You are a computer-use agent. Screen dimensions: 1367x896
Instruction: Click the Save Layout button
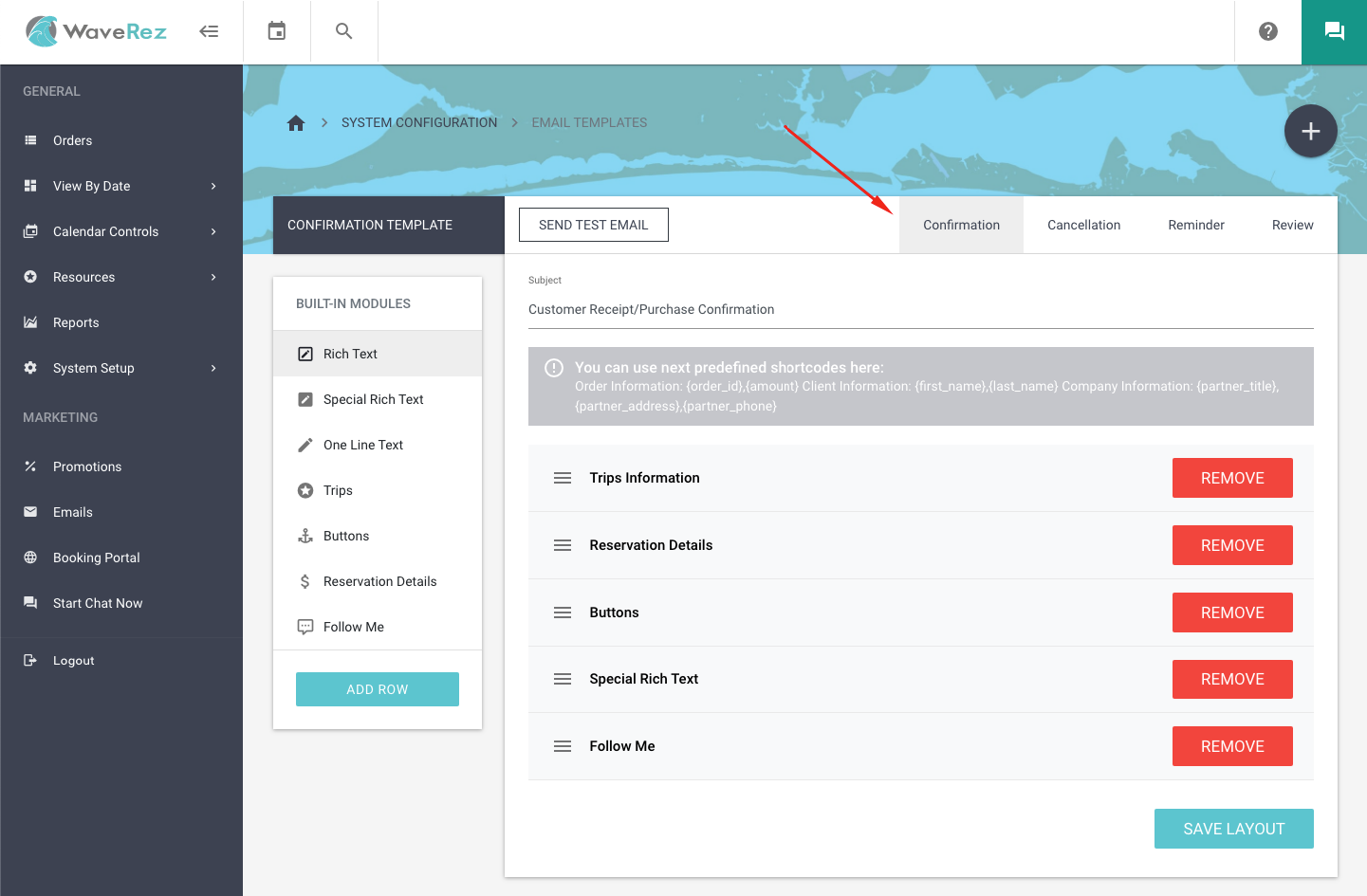tap(1233, 829)
